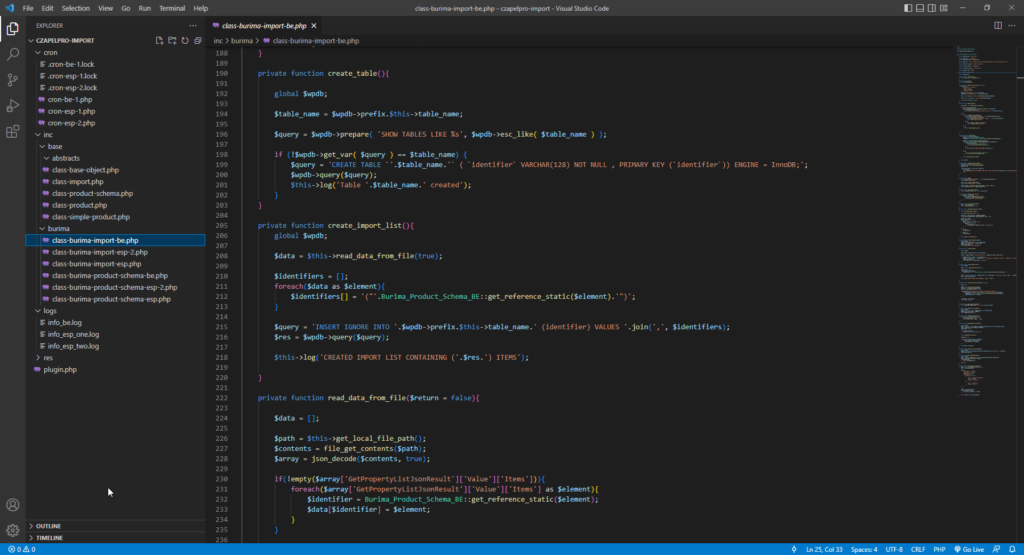This screenshot has height=555, width=1024.
Task: Expand the OUTLINE section
Action: [x=116, y=526]
